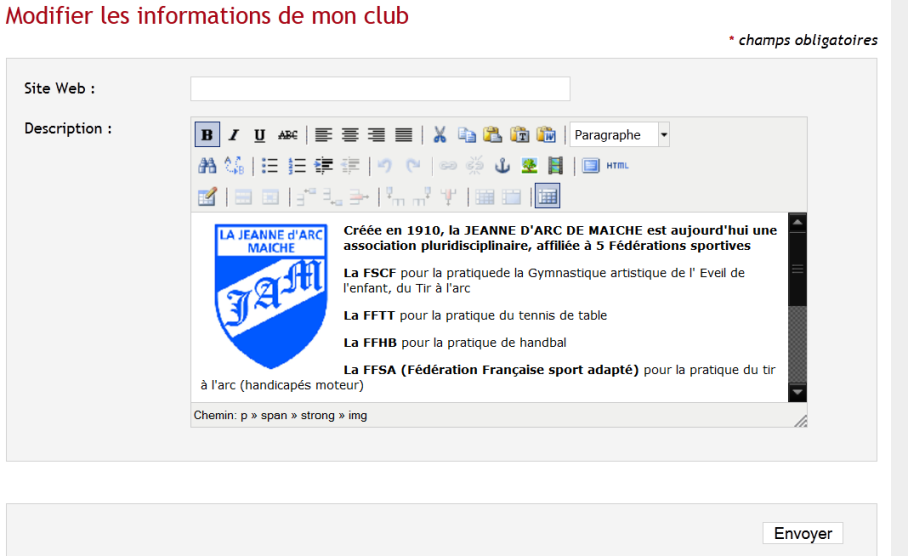The height and width of the screenshot is (556, 908).
Task: Select 'span' in the Chemin path
Action: [x=274, y=415]
